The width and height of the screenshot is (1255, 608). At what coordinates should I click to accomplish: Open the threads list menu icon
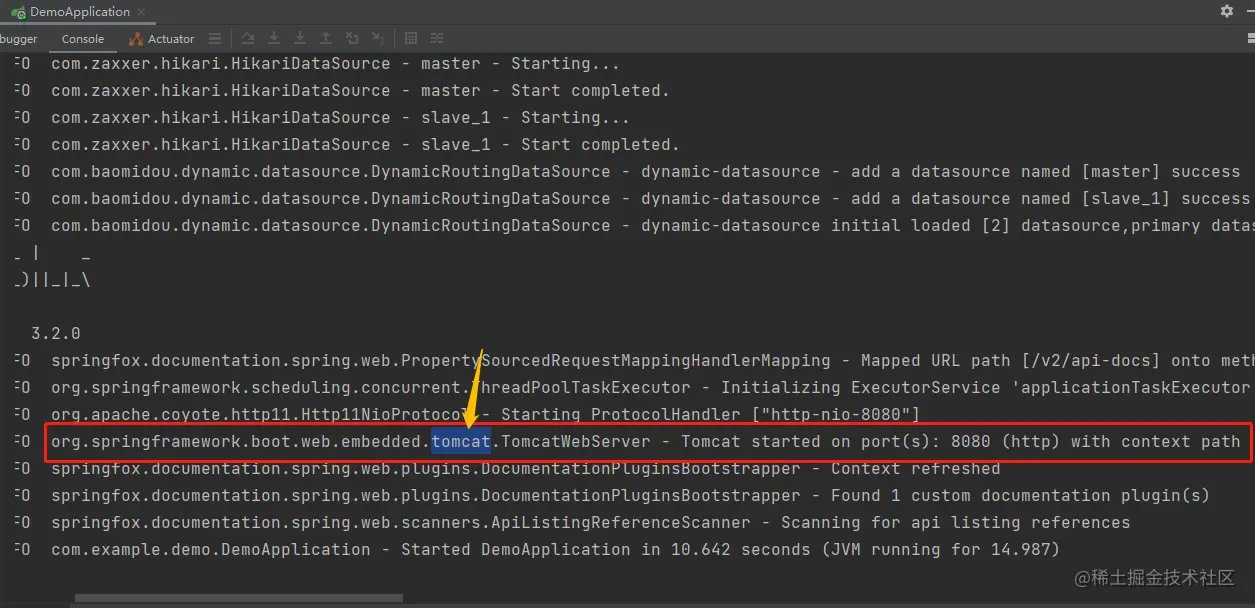(x=215, y=39)
